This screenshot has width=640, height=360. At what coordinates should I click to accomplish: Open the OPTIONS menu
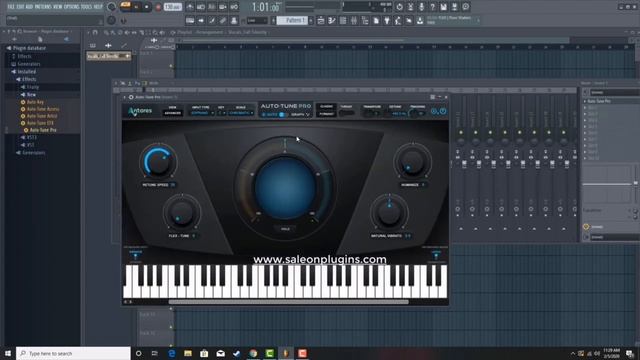[x=72, y=7]
